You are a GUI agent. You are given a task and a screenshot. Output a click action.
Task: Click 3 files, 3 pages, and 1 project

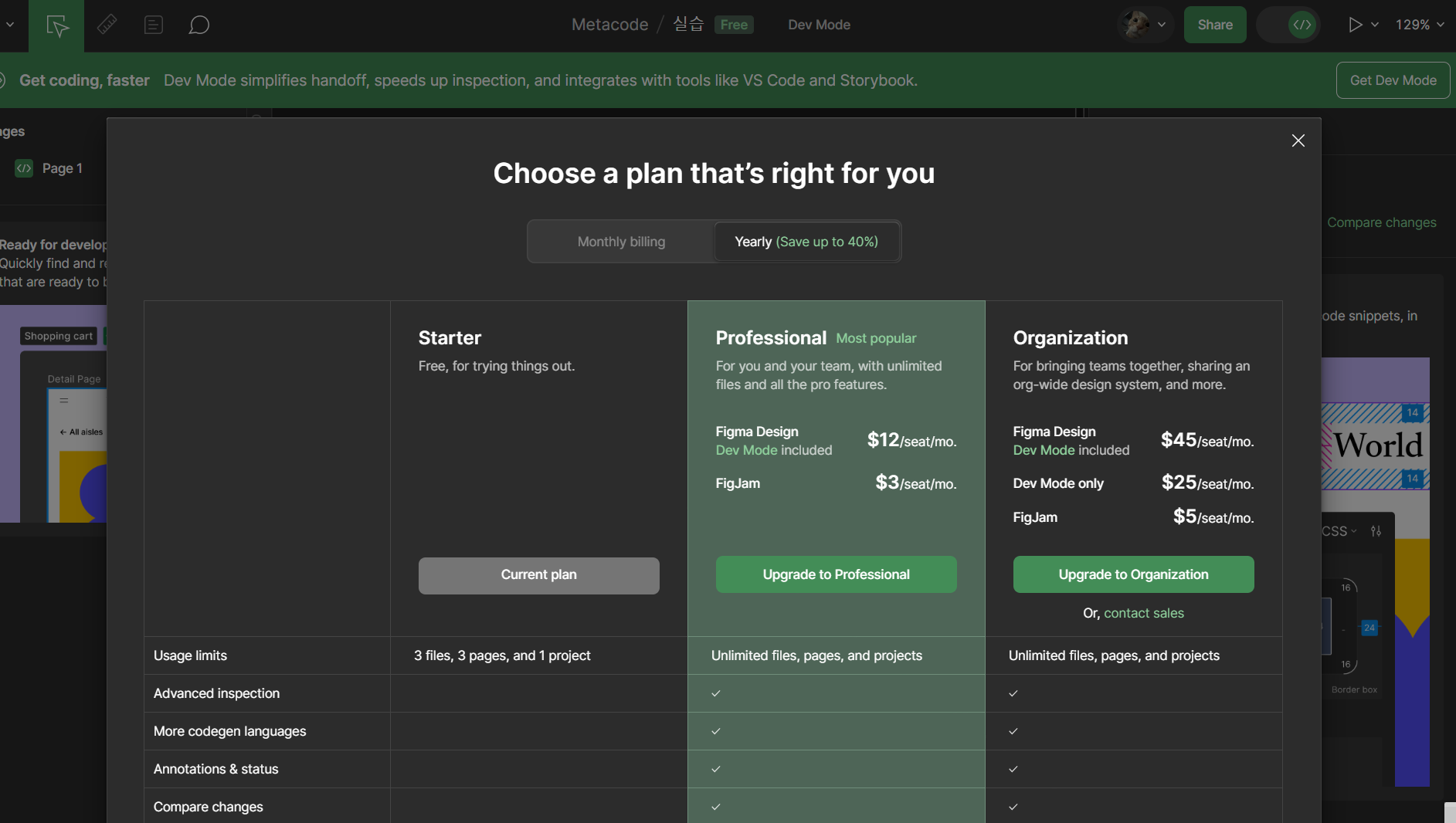coord(502,655)
